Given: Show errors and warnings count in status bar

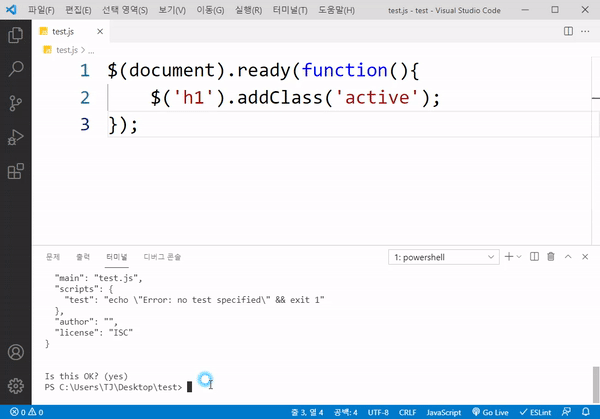Looking at the screenshot, I should (26, 412).
